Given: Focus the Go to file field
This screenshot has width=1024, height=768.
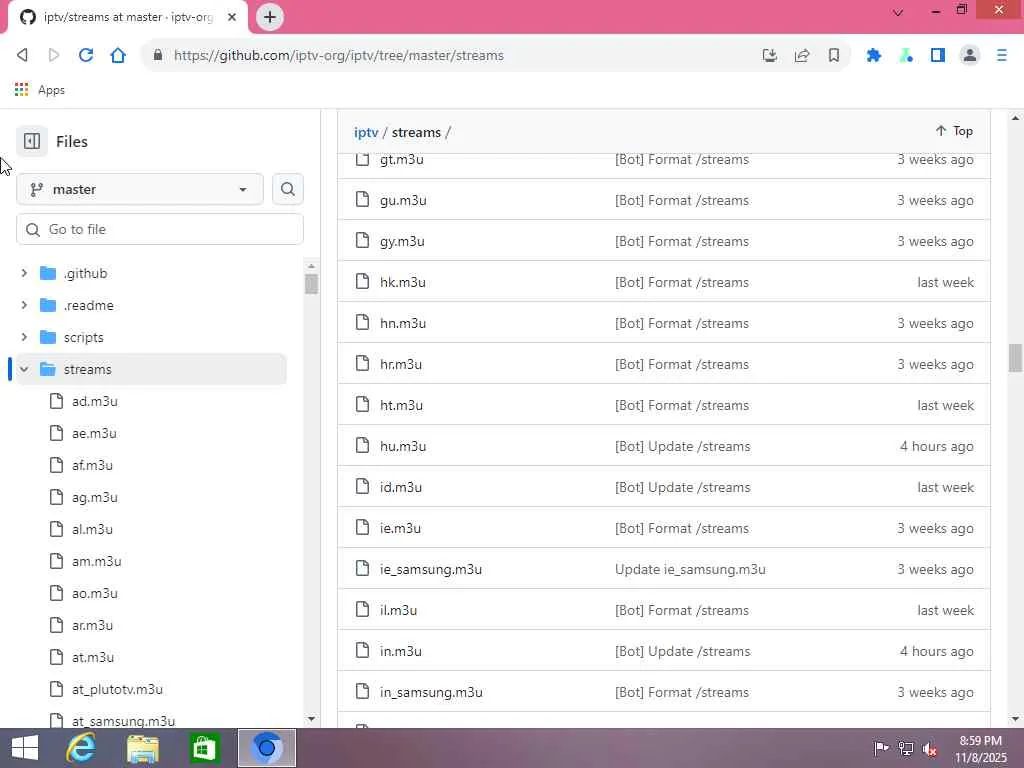Looking at the screenshot, I should point(160,229).
